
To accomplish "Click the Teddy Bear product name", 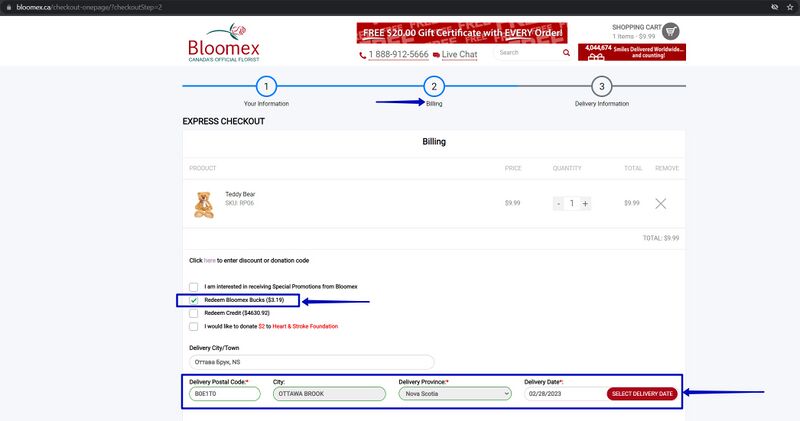I will pos(240,194).
